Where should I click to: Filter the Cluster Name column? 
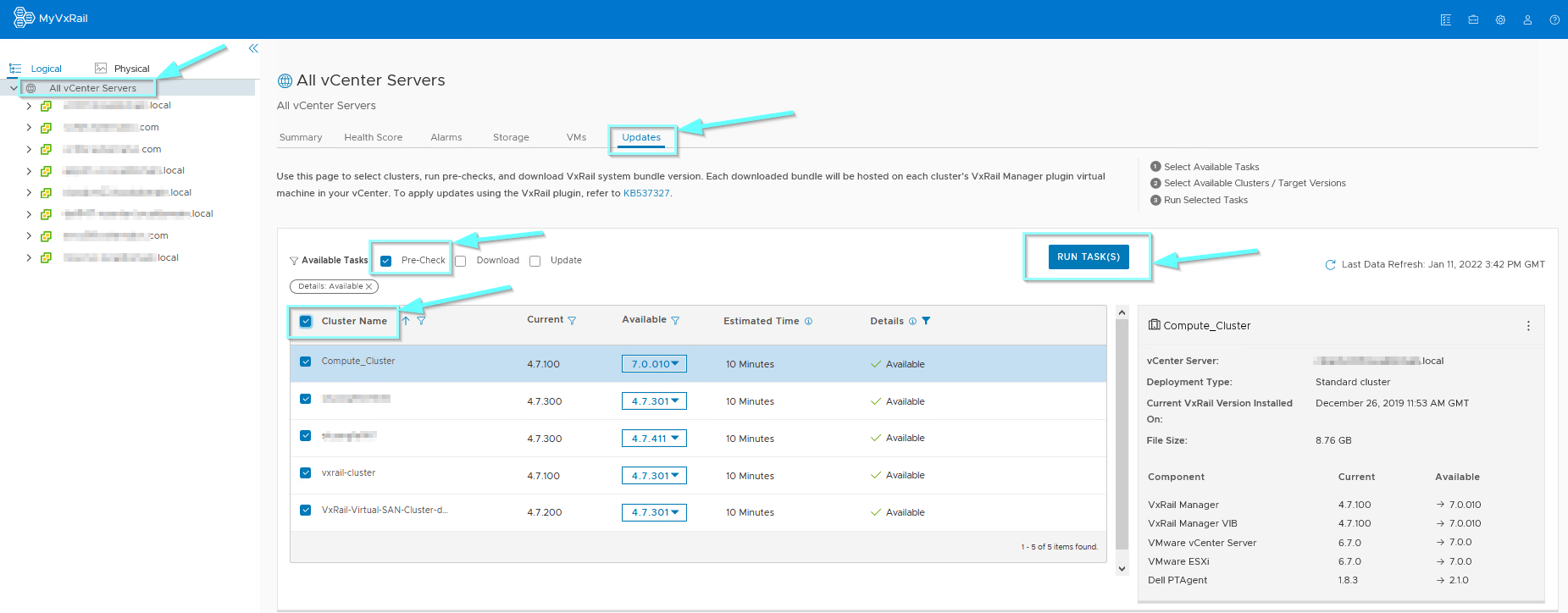pyautogui.click(x=421, y=321)
